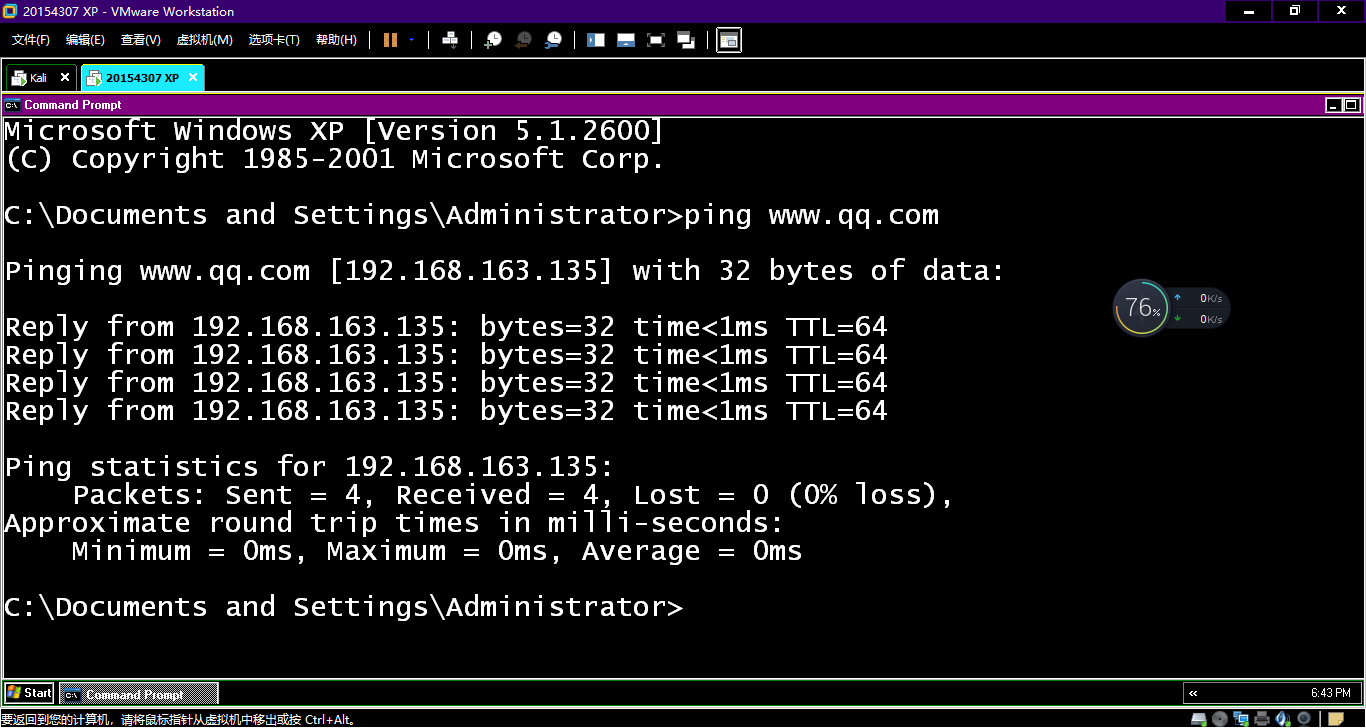Screen dimensions: 1366x728
Task: Click the printer device status icon
Action: pyautogui.click(x=1262, y=719)
